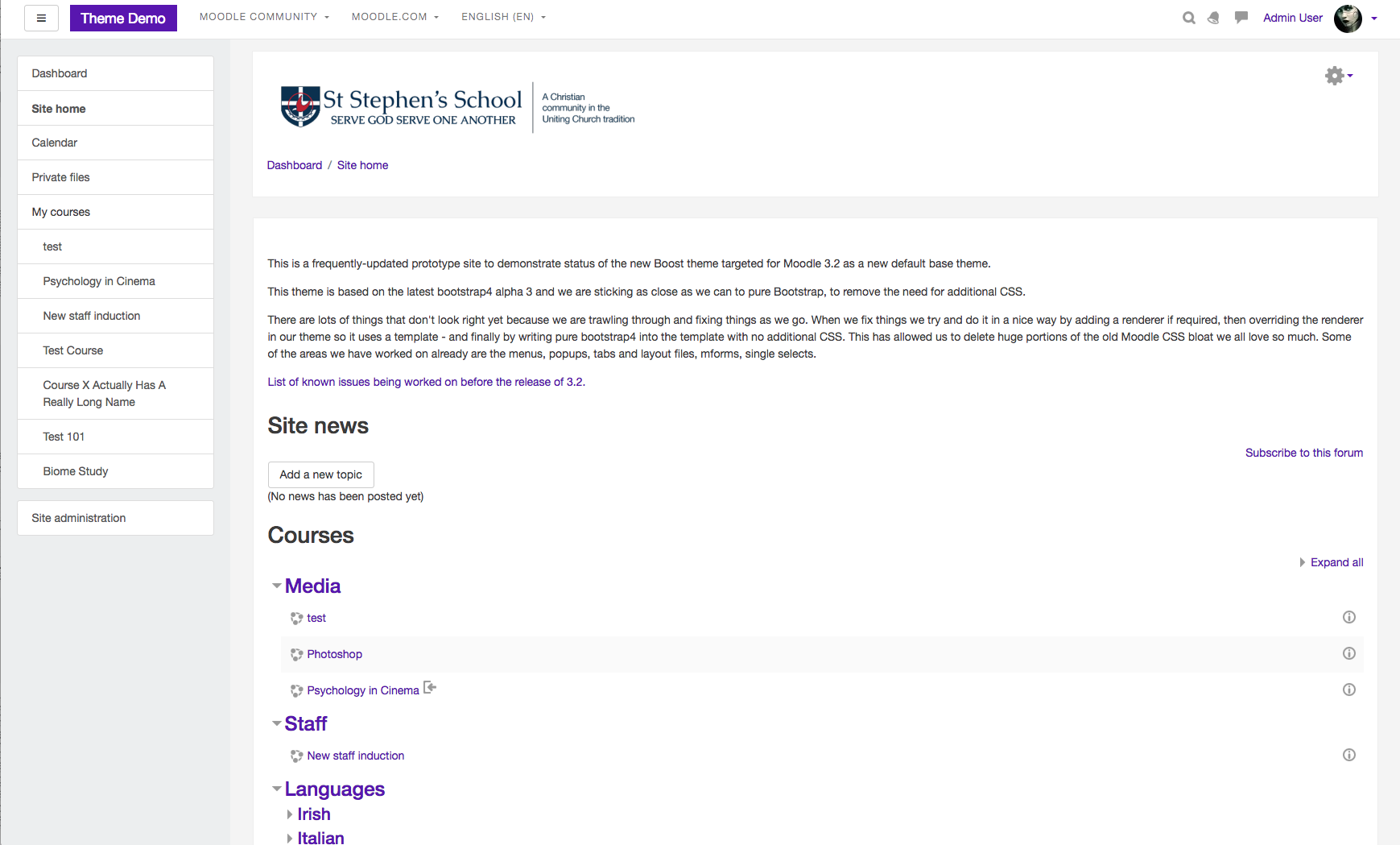Screen dimensions: 1400x845
Task: Open Course X Actually Has A Really Long Name
Action: coord(115,393)
